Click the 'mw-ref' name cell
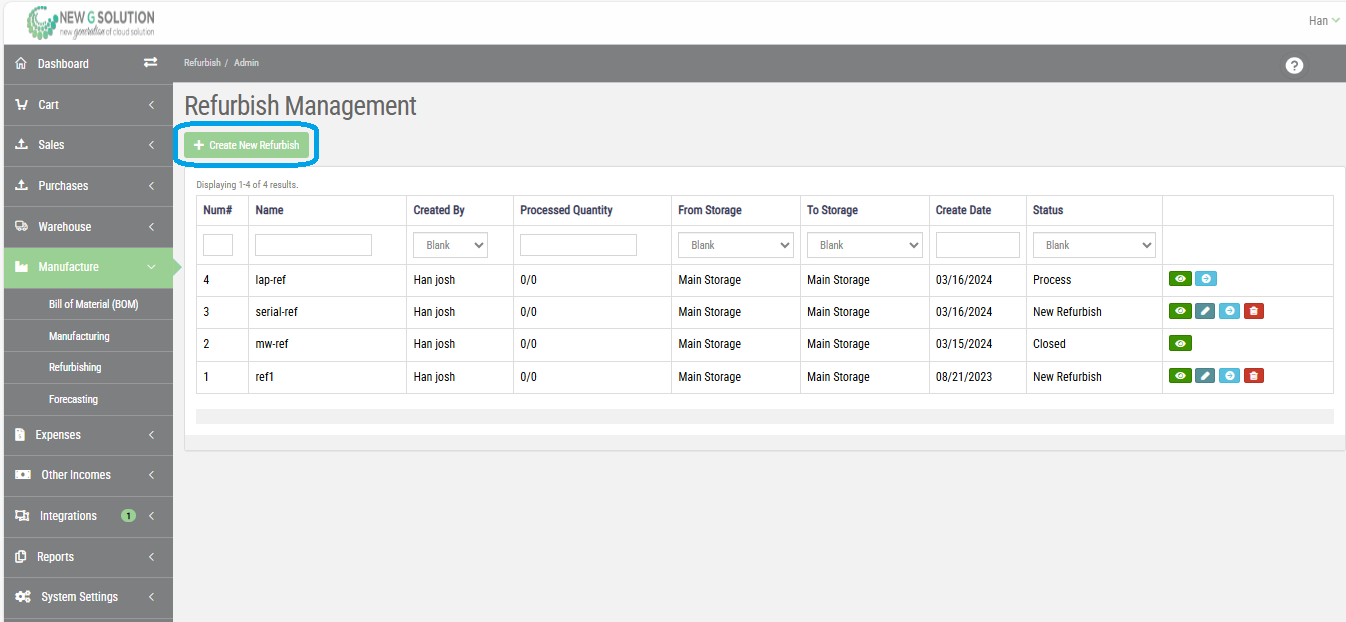Viewport: 1346px width, 622px height. click(272, 344)
